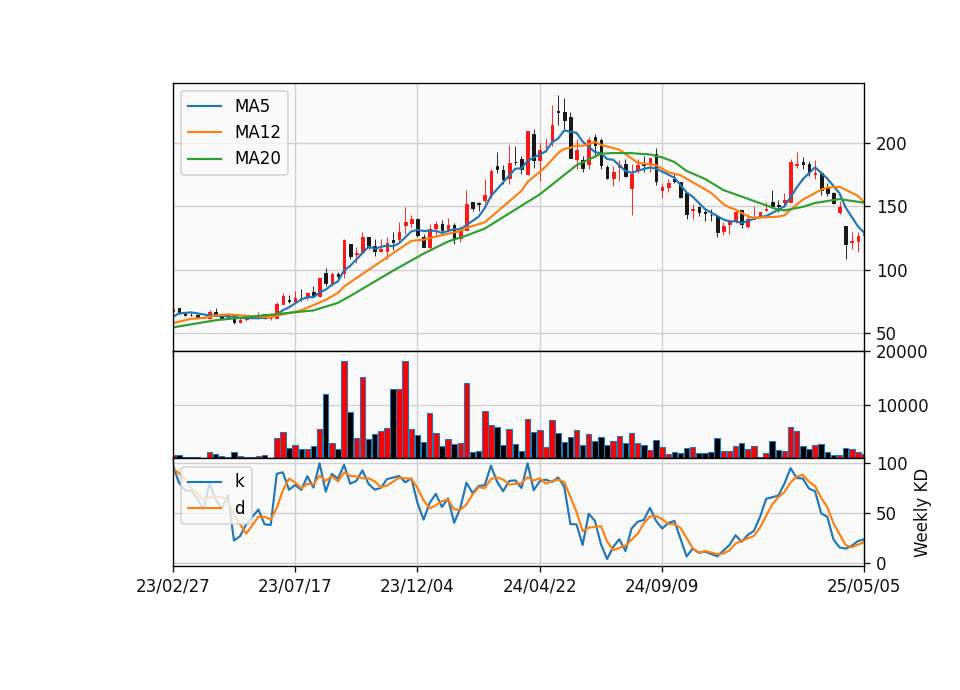Click the d legend label in KD panel
Viewport: 960px width, 690px height.
[239, 508]
